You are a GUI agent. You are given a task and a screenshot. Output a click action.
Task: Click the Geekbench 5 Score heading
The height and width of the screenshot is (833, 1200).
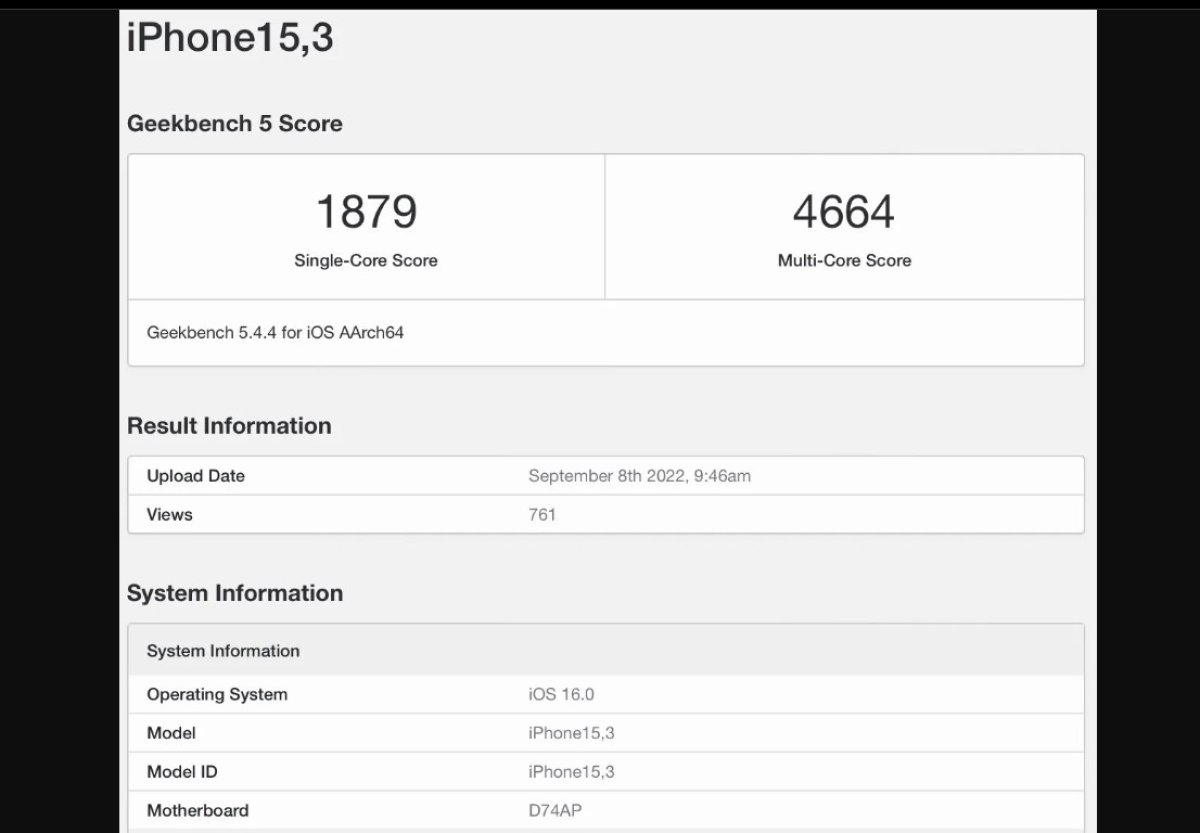point(235,124)
